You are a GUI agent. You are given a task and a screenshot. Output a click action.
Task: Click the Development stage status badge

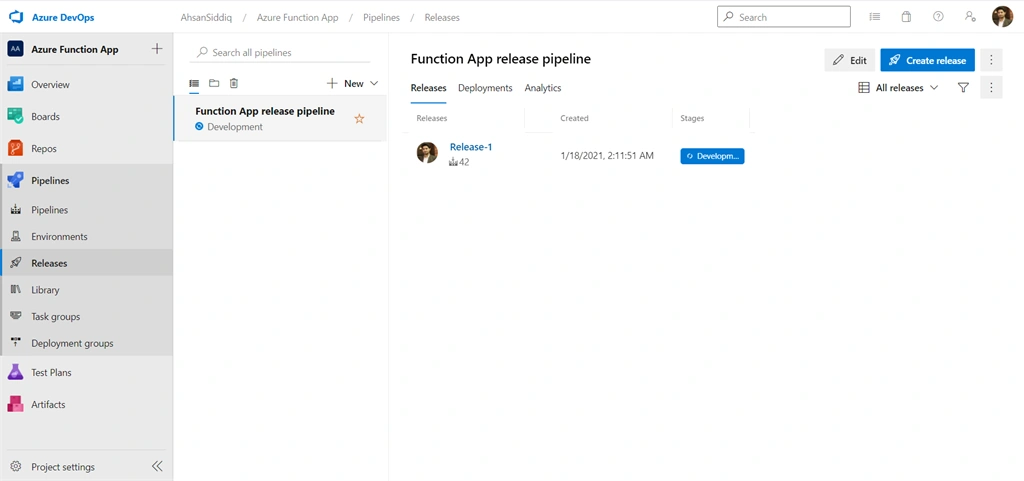coord(712,156)
